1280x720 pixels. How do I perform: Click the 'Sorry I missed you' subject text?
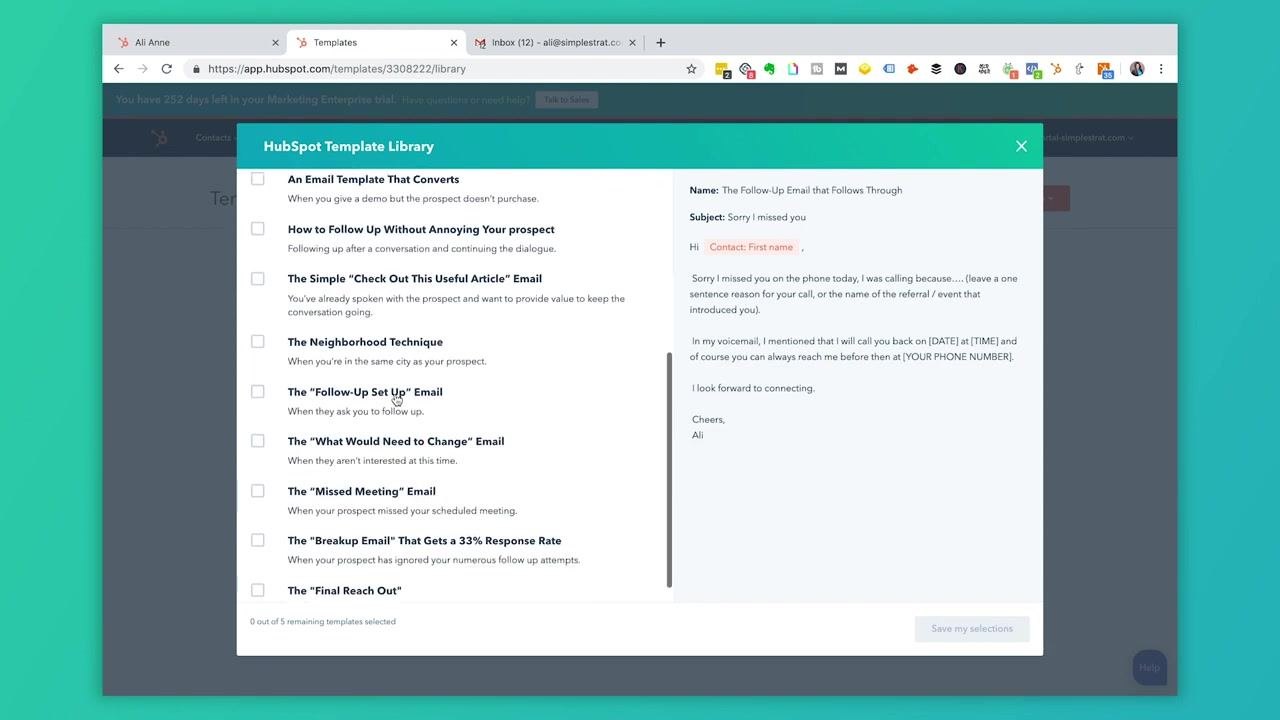(x=766, y=217)
